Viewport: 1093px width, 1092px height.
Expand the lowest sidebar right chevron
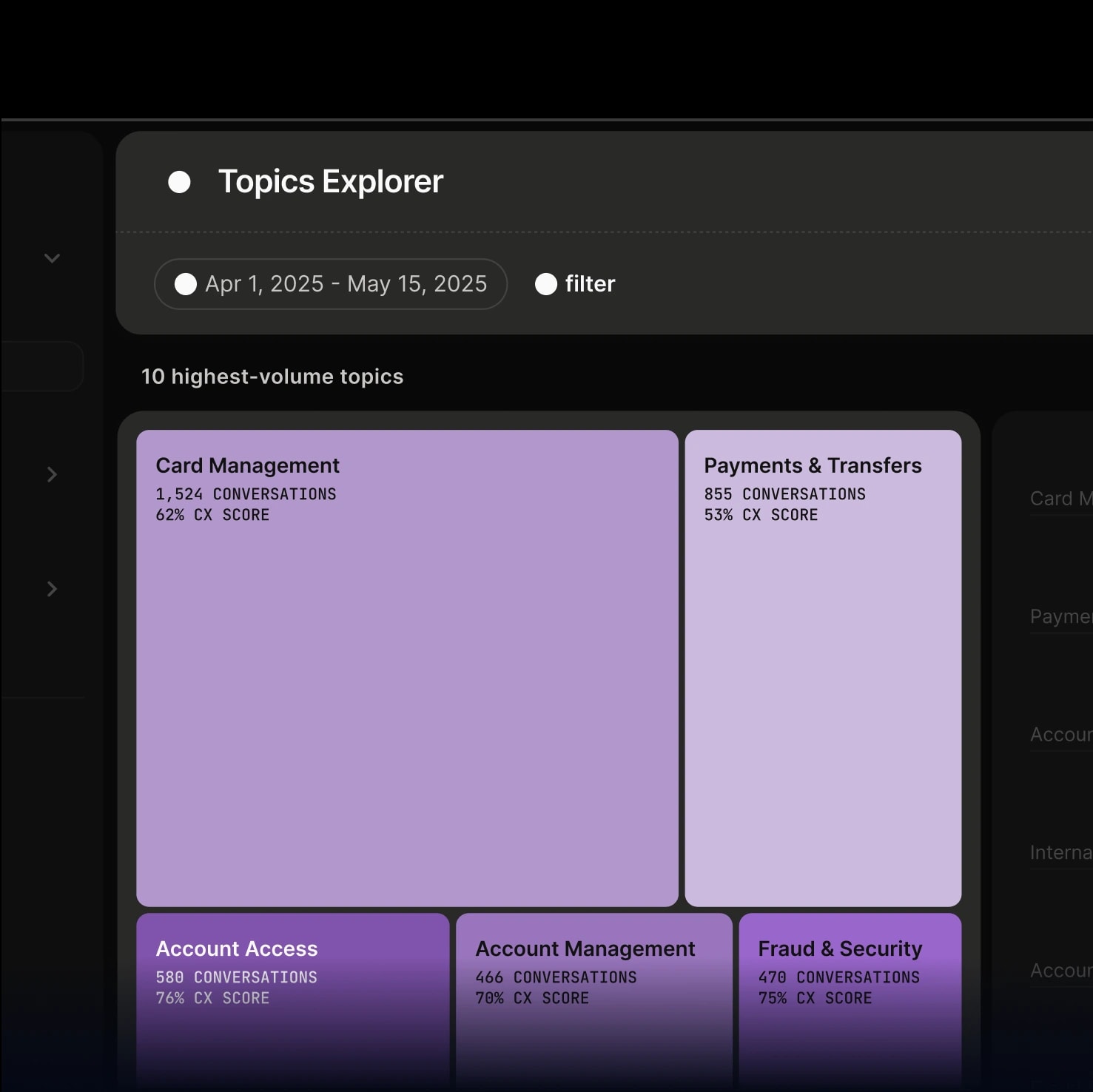52,589
